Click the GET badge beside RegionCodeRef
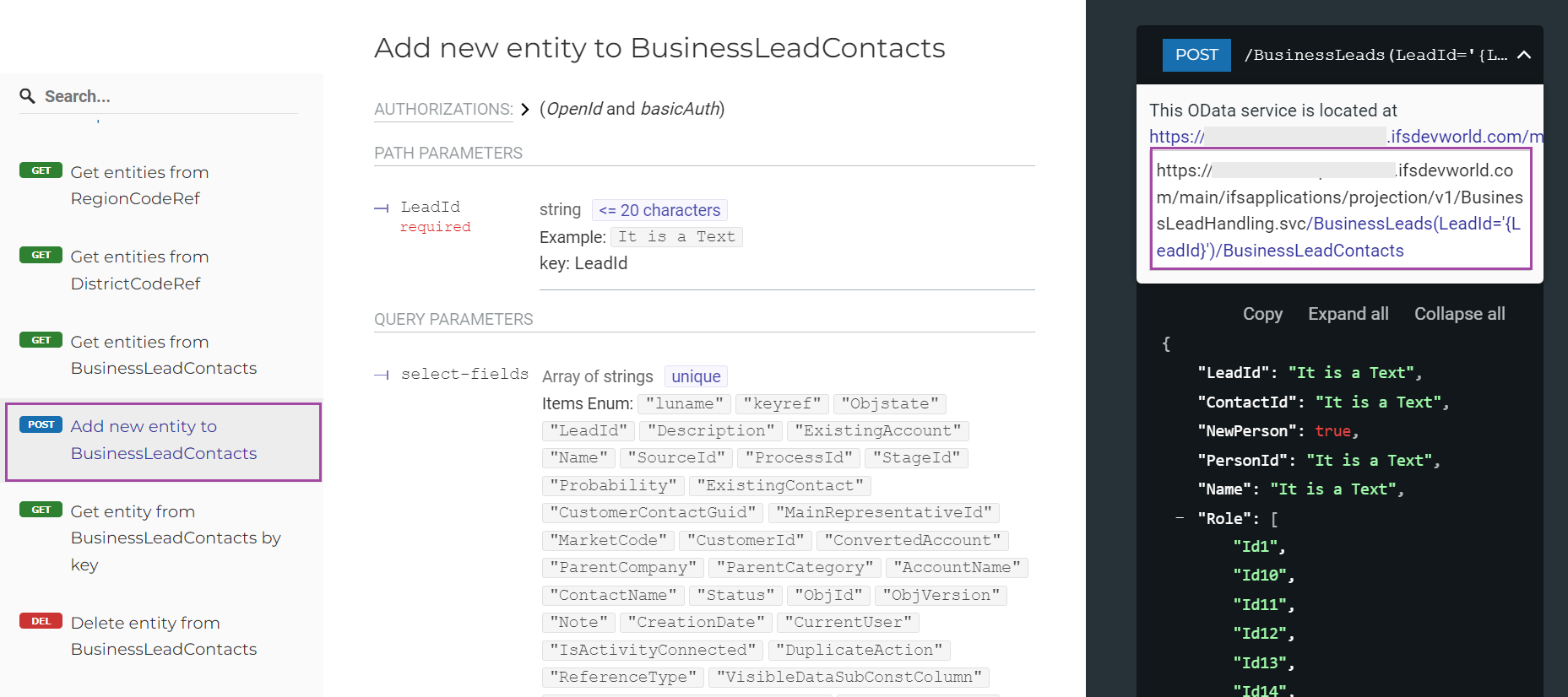The height and width of the screenshot is (697, 1568). (40, 170)
